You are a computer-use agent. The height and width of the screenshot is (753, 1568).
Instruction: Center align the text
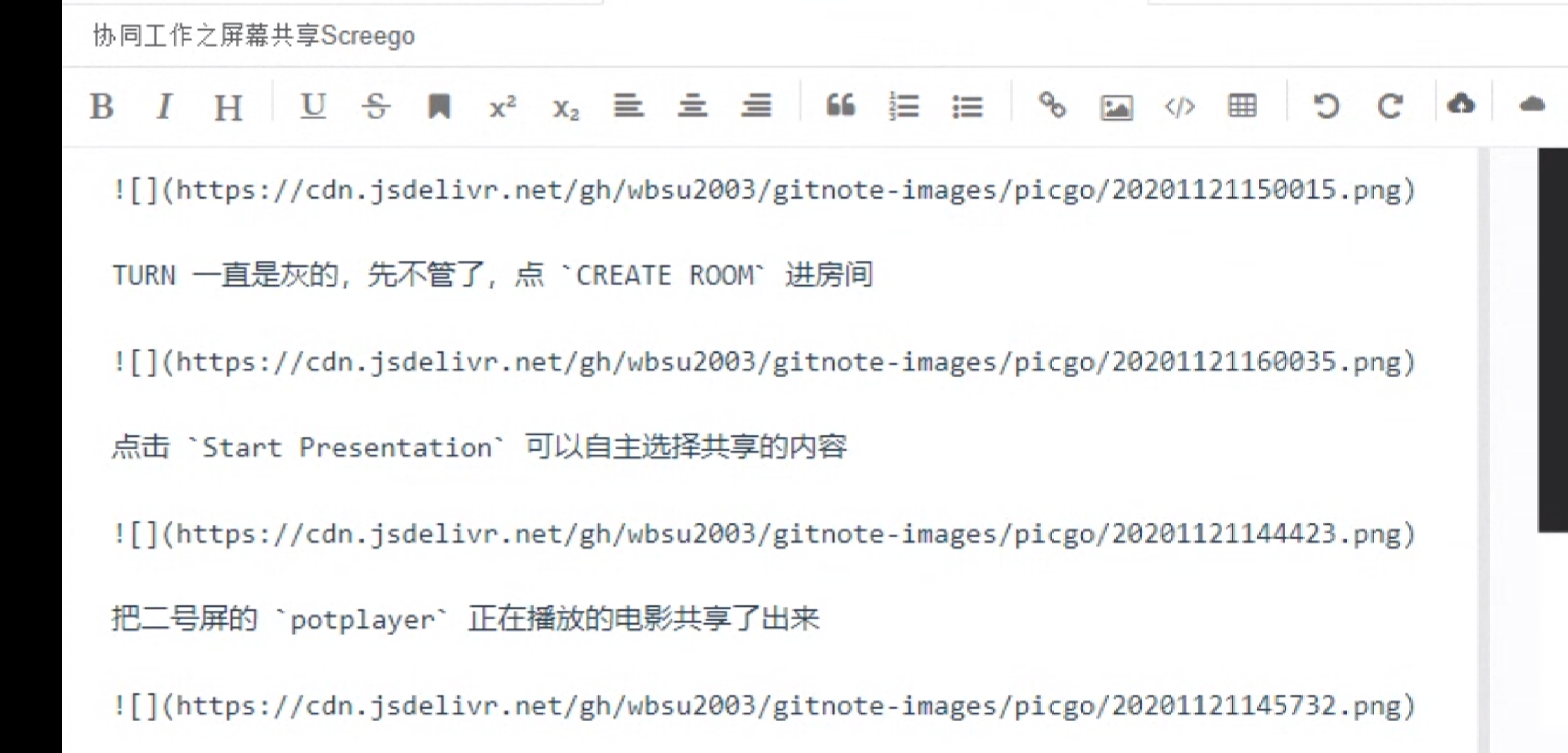tap(693, 106)
